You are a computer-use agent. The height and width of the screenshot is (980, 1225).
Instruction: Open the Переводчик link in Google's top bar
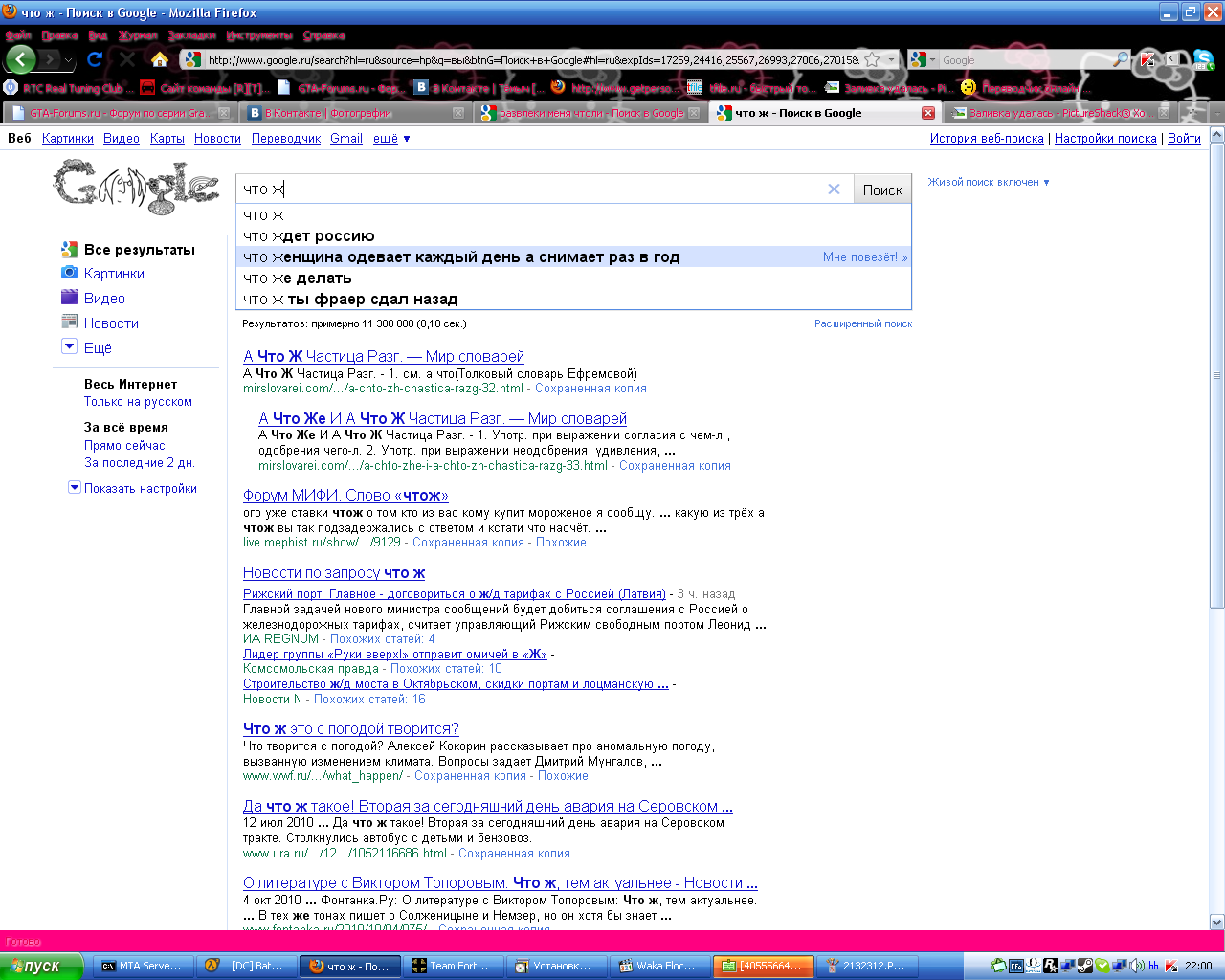tap(286, 139)
